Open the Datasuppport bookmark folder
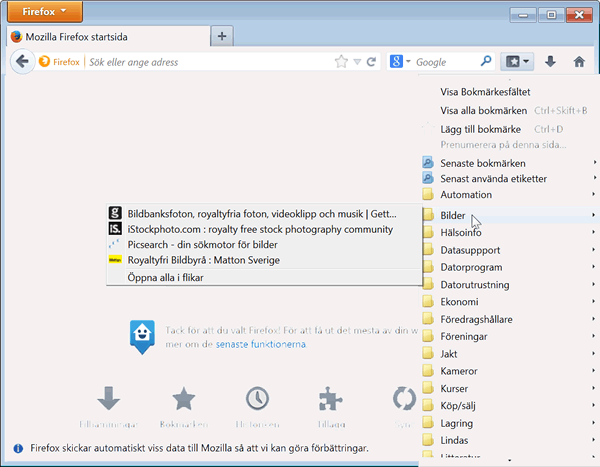 pos(509,250)
